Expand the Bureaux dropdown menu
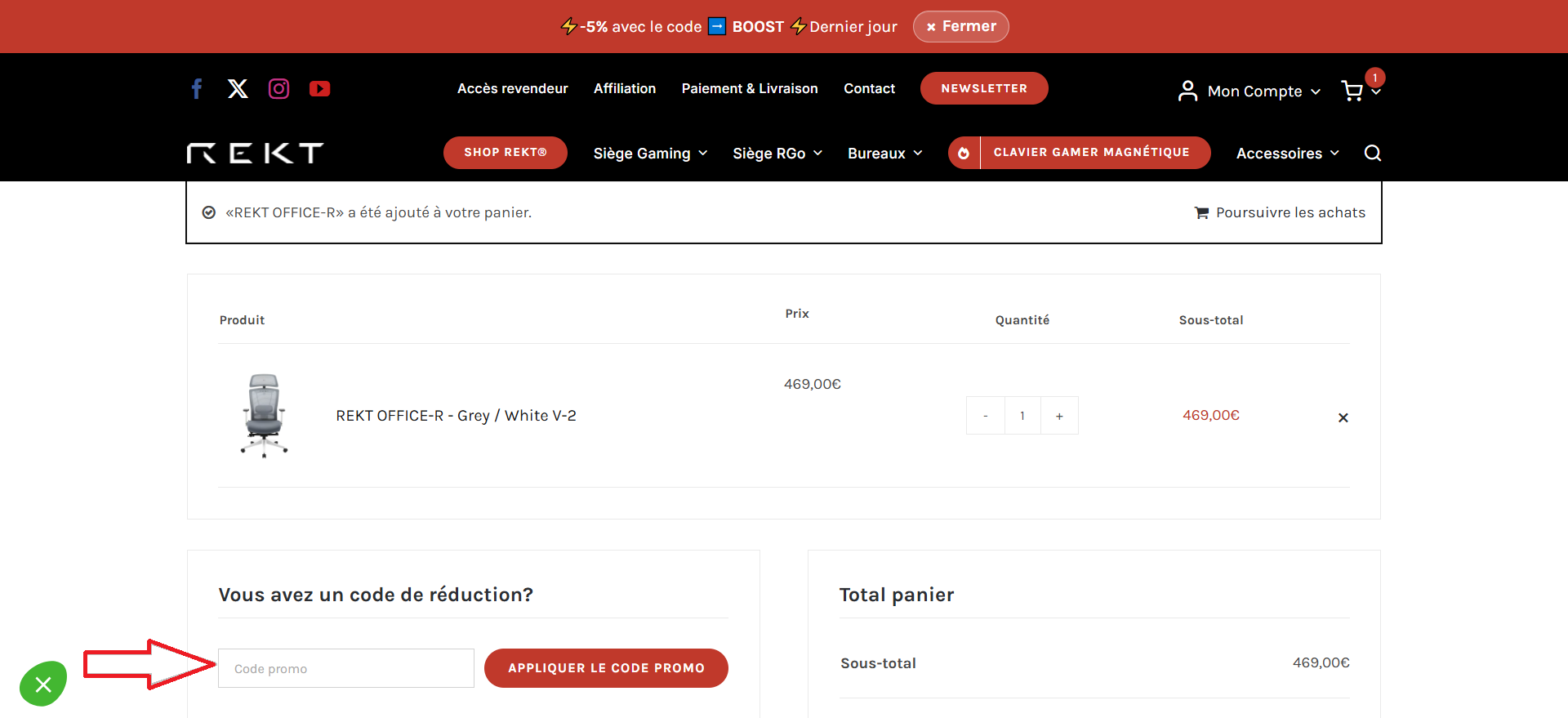The height and width of the screenshot is (718, 1568). (x=885, y=154)
